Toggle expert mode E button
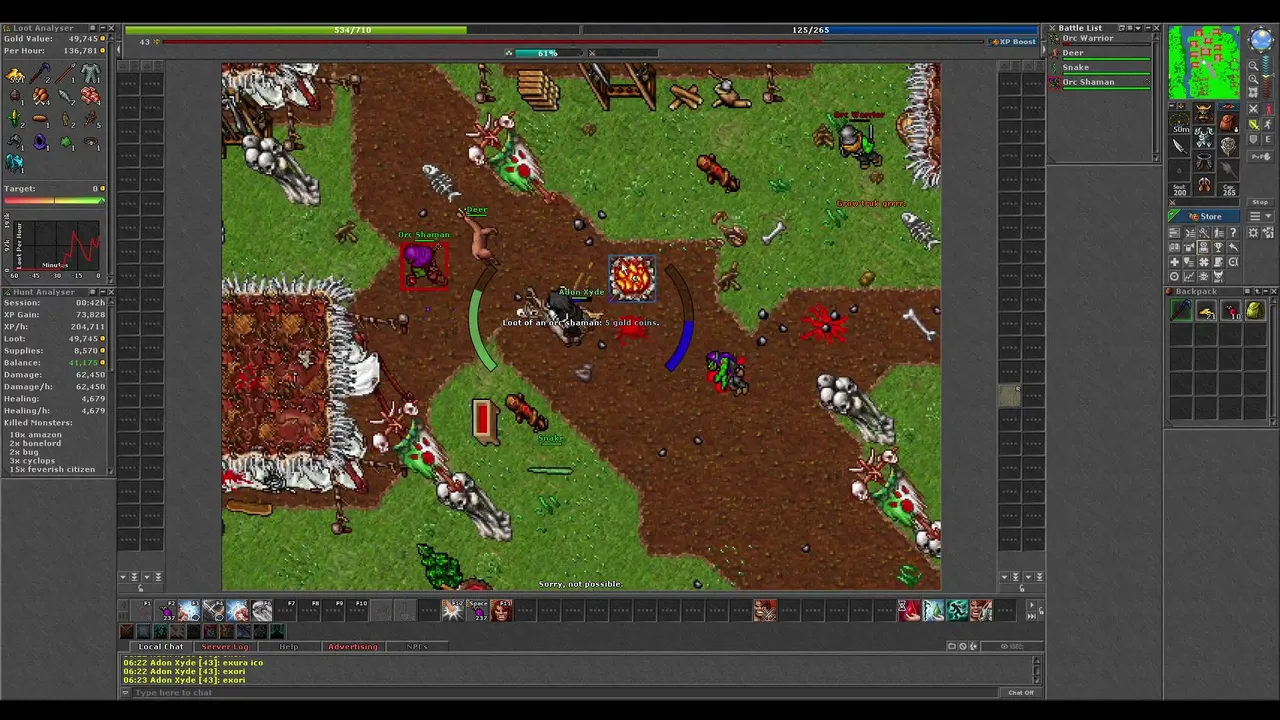This screenshot has height=720, width=1280. [x=1269, y=139]
